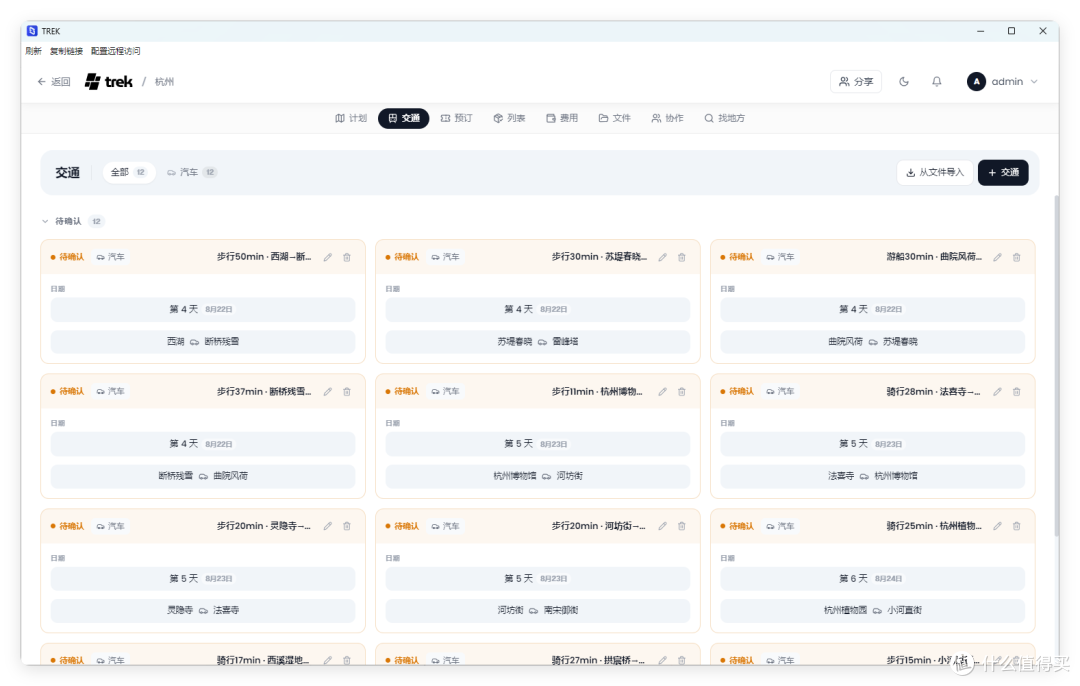Open 配置远程访问 menu item
The width and height of the screenshot is (1080, 686).
coord(116,51)
